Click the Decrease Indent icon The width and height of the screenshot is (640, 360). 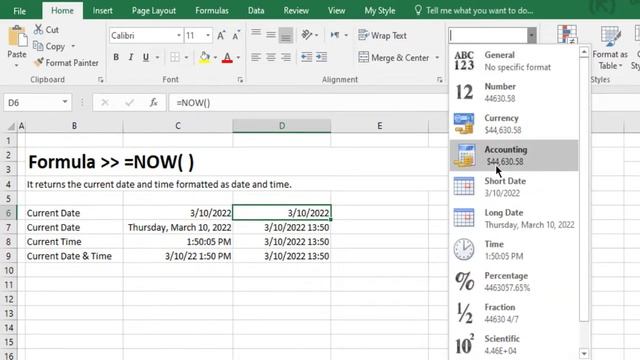pyautogui.click(x=307, y=57)
